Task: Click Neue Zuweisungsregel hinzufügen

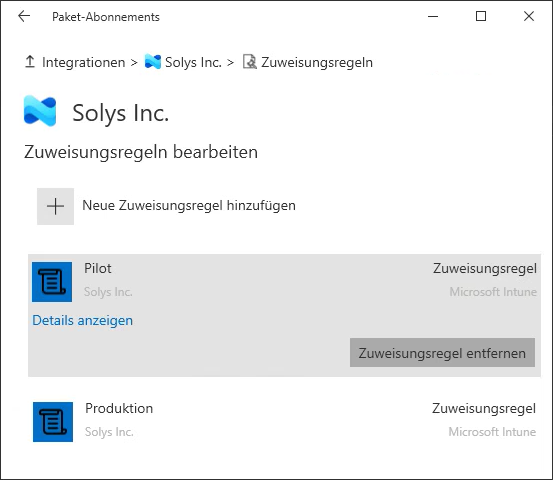Action: click(x=189, y=205)
